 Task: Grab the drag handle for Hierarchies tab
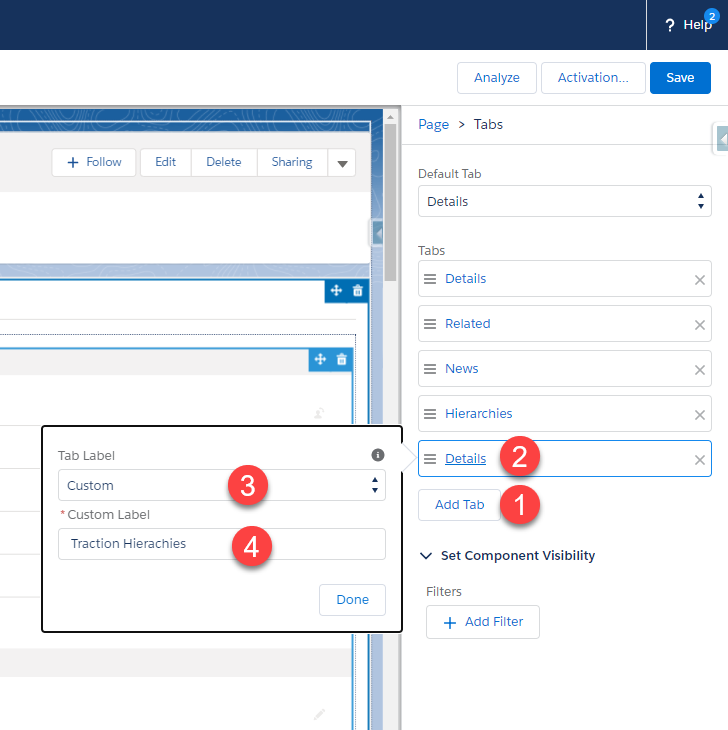430,414
